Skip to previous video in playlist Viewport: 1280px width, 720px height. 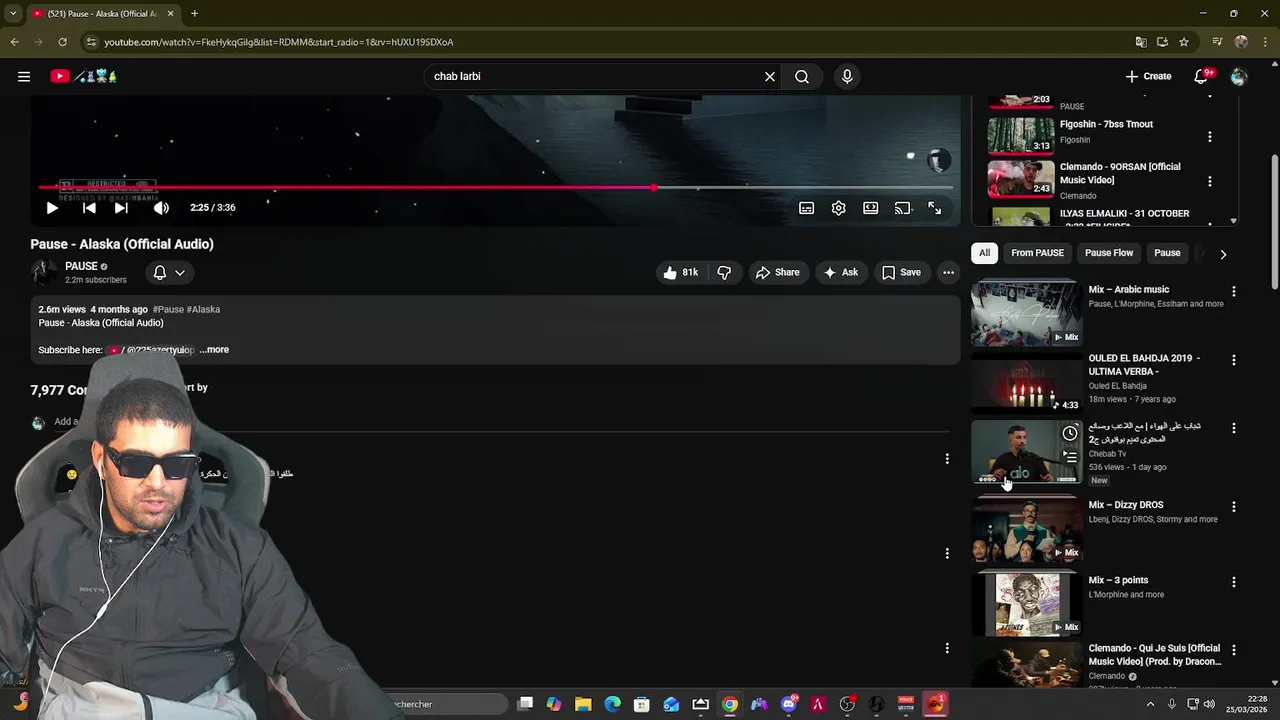click(89, 208)
